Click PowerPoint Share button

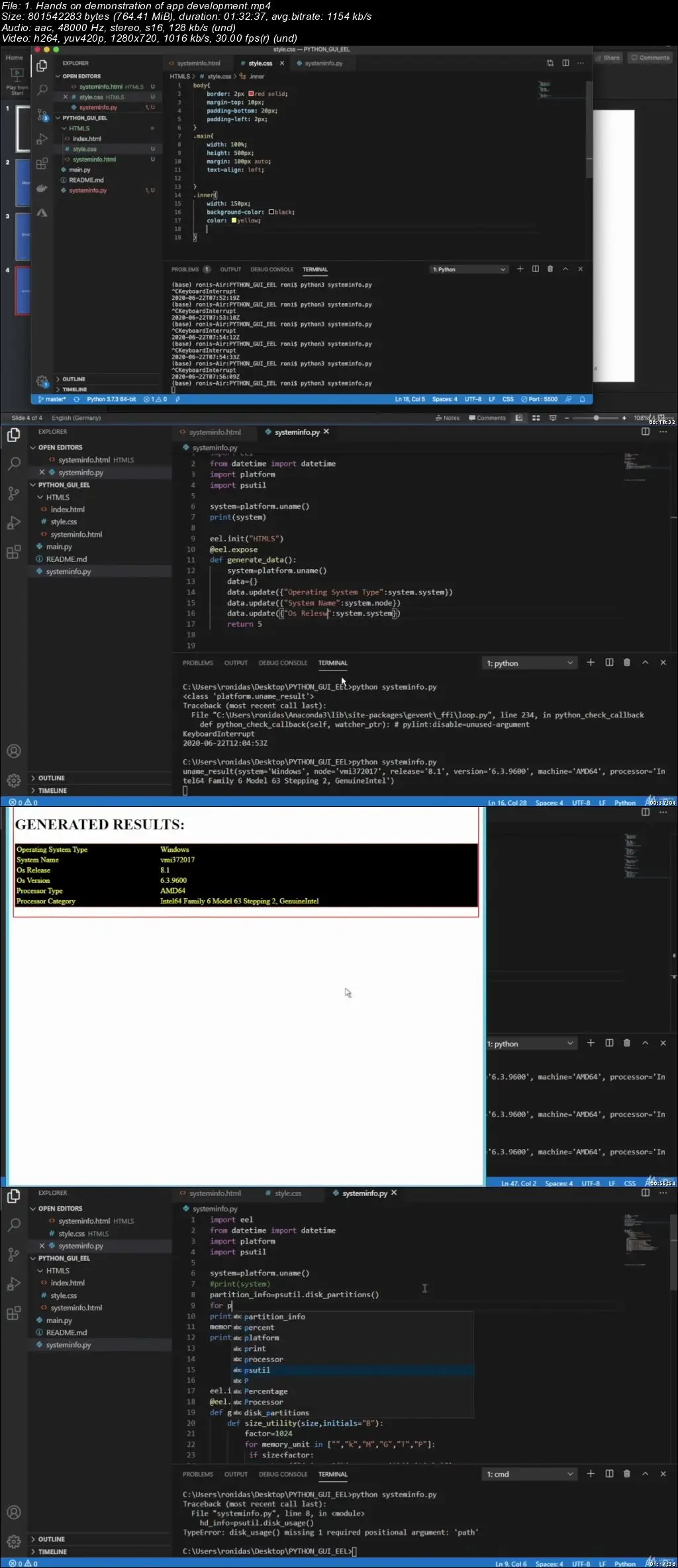click(607, 58)
